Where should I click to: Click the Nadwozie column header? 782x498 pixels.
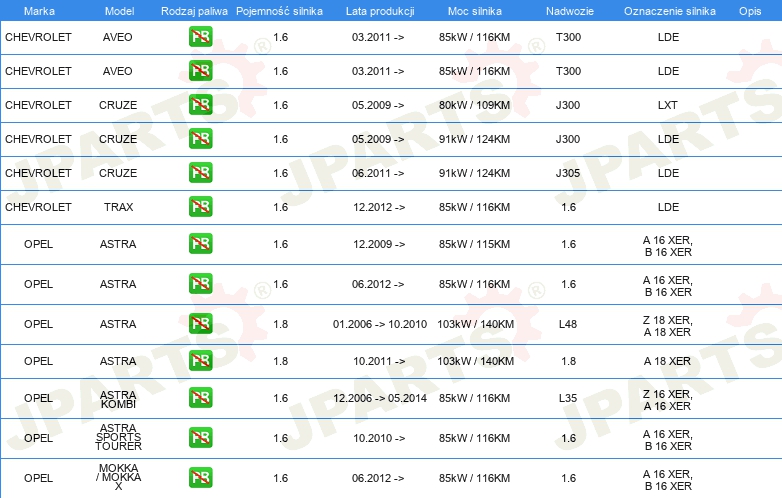click(570, 11)
